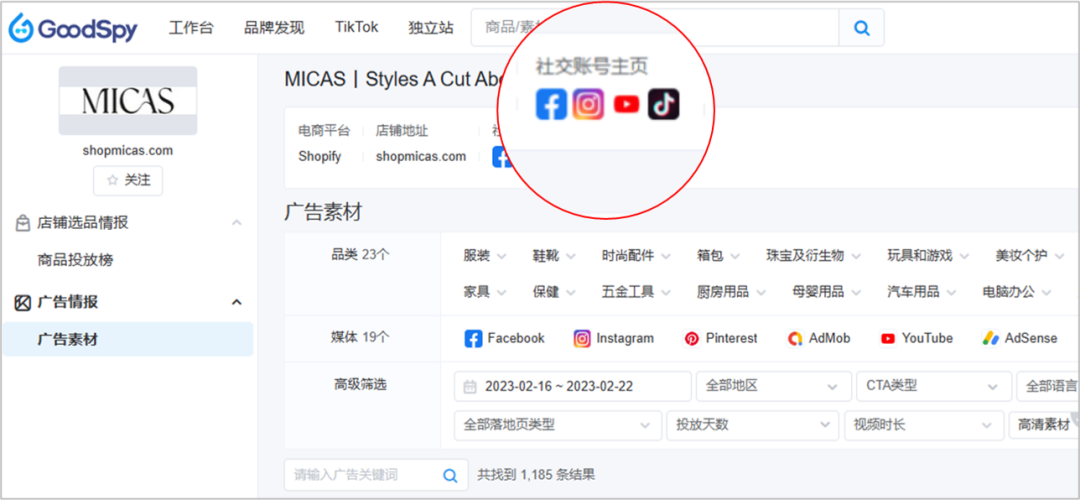Open the TikTok menu item
1080x500 pixels.
[357, 28]
